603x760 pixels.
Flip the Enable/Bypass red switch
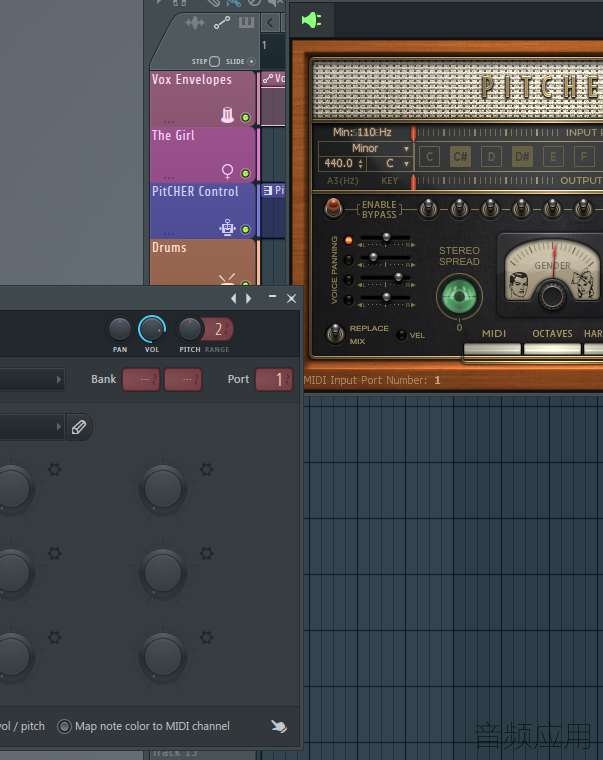(x=333, y=207)
